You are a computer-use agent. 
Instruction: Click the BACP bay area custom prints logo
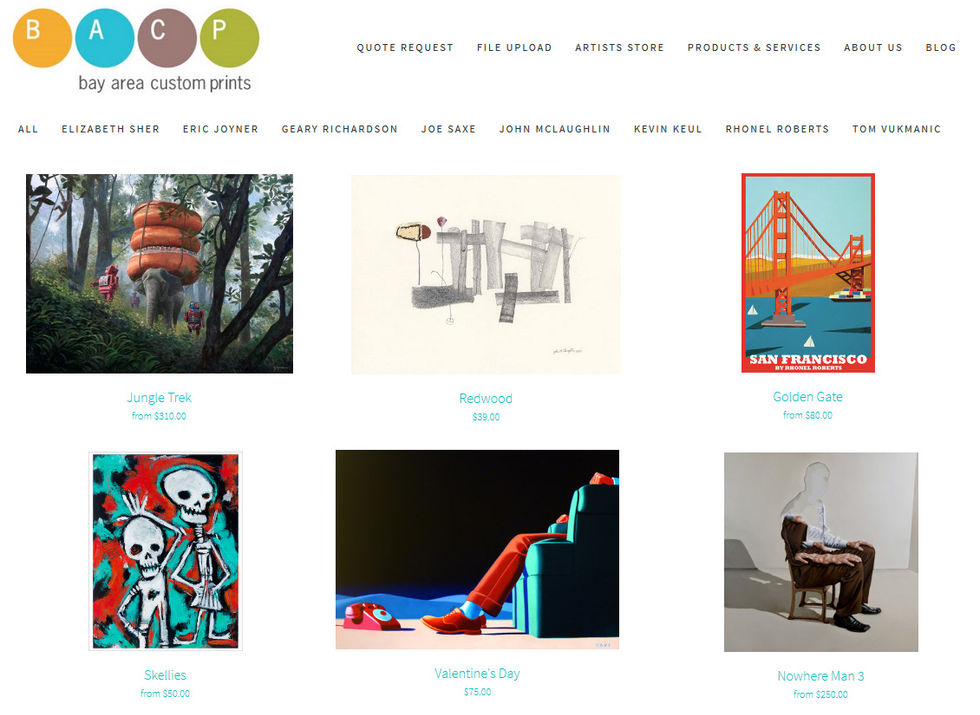tap(136, 51)
